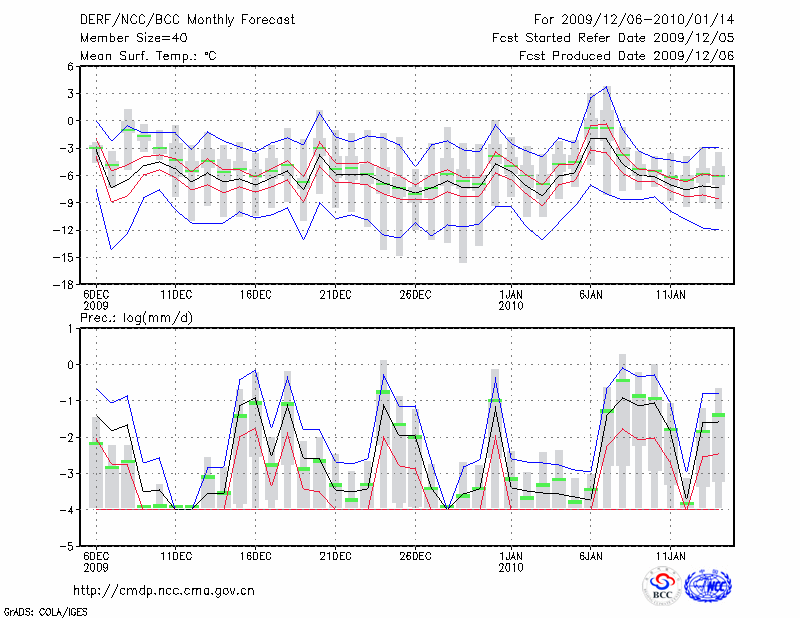Screen dimensions: 800x618
Task: Click the BCC logo icon
Action: point(662,586)
